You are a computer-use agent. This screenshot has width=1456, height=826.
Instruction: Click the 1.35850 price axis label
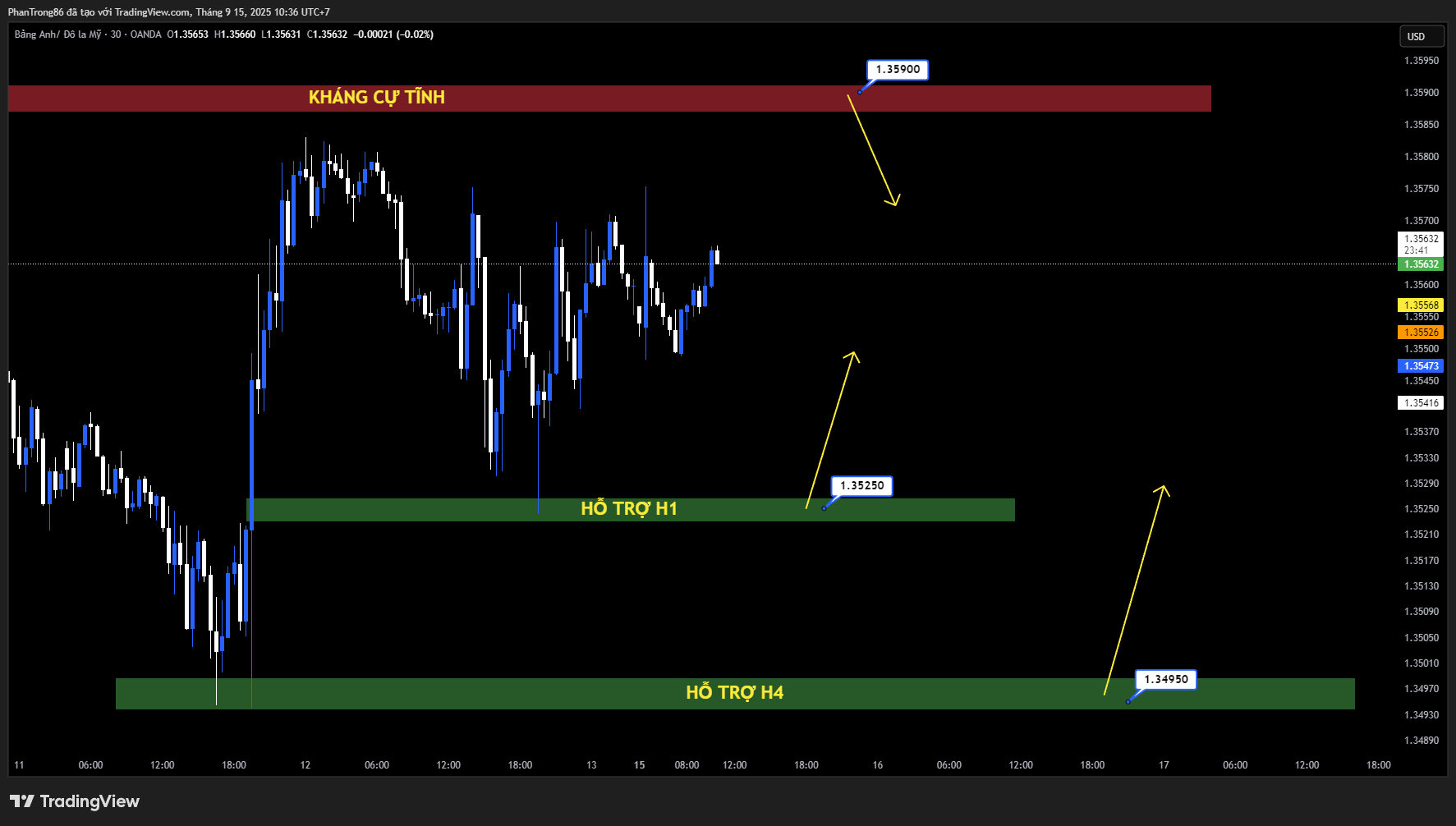[x=1422, y=125]
